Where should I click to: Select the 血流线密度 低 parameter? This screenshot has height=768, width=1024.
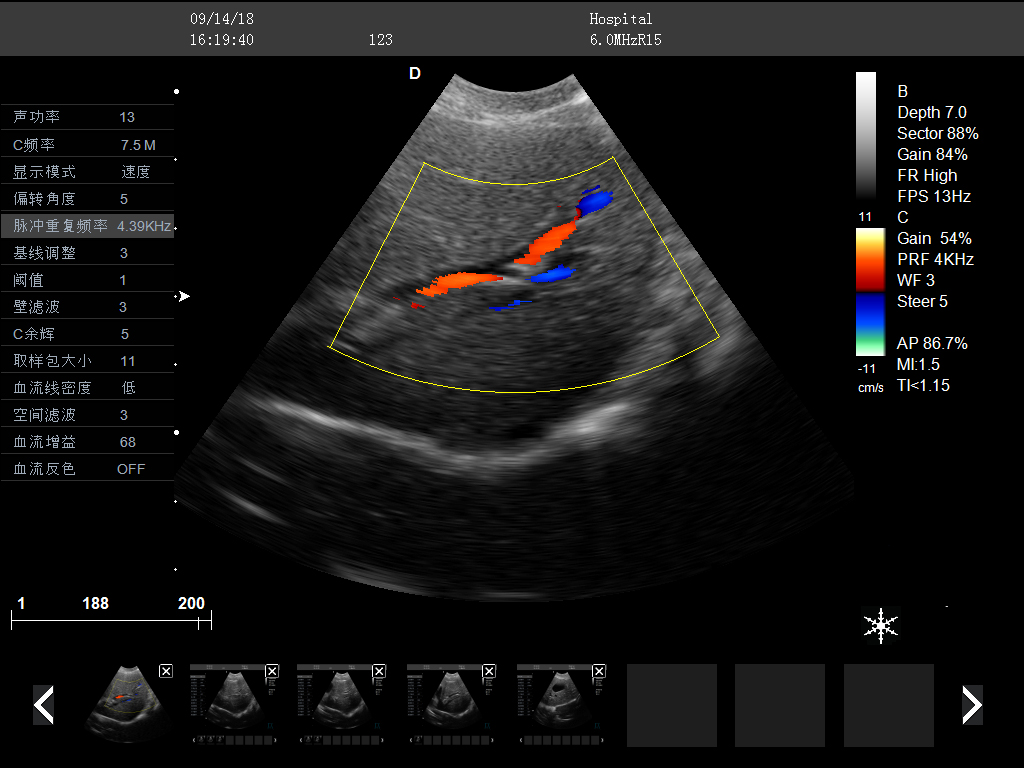[x=87, y=387]
